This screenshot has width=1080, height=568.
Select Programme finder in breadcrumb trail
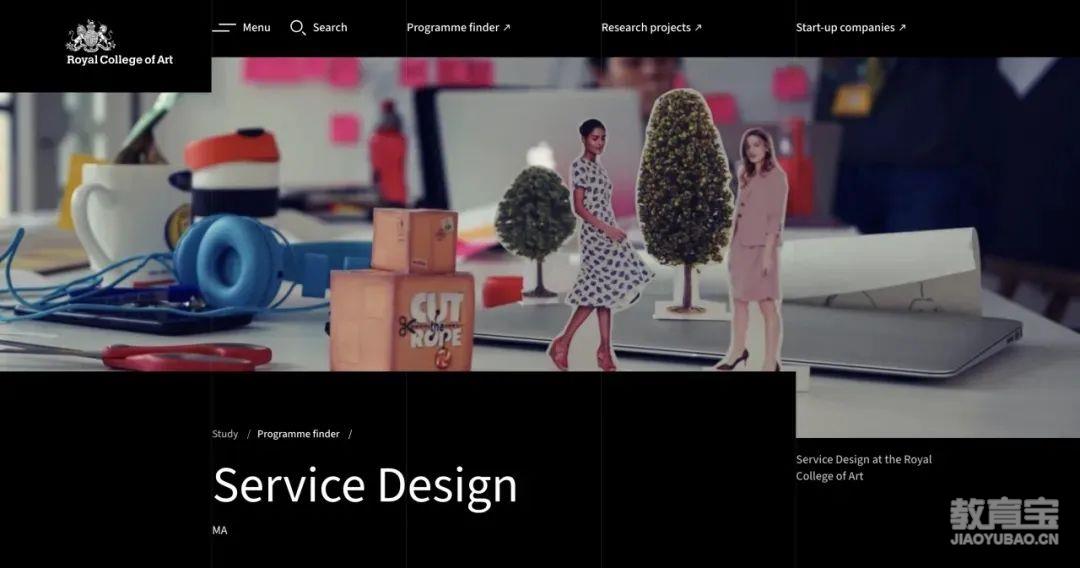pyautogui.click(x=298, y=434)
